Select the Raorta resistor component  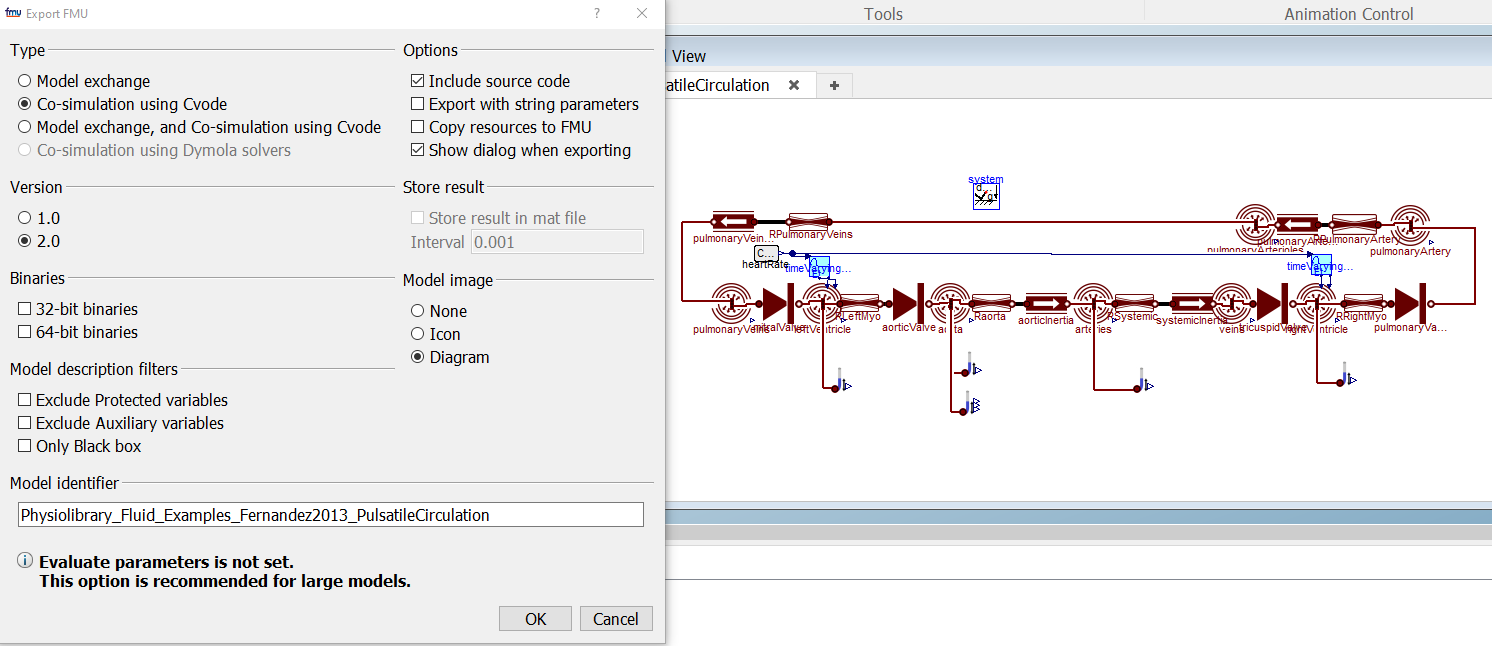click(x=990, y=303)
